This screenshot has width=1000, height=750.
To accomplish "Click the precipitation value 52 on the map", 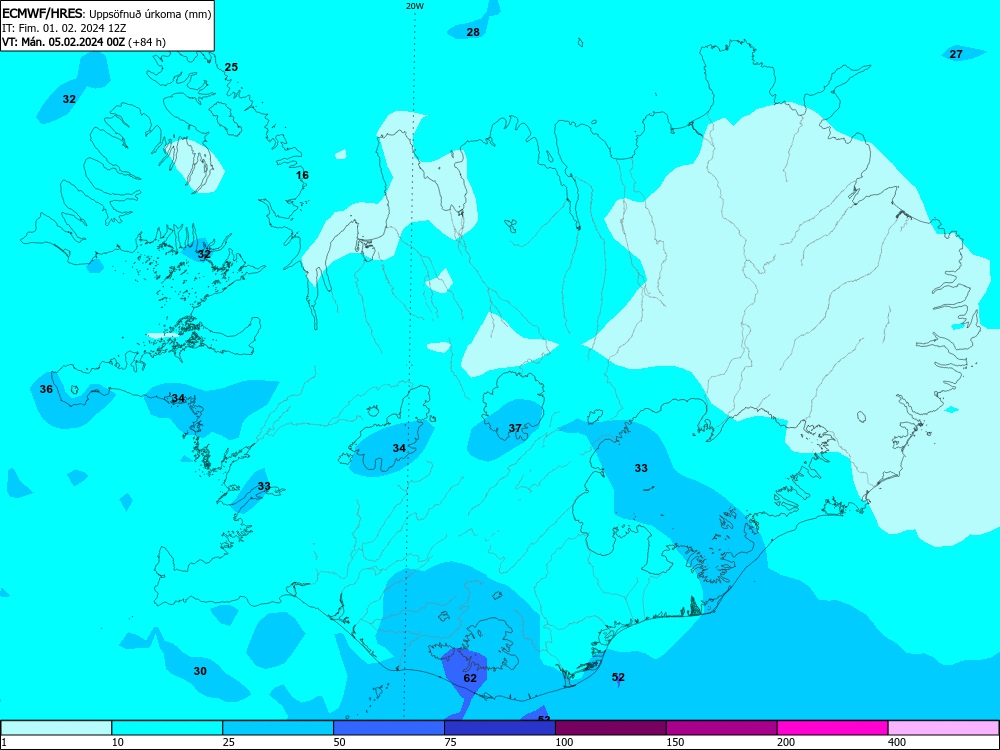I will 618,677.
